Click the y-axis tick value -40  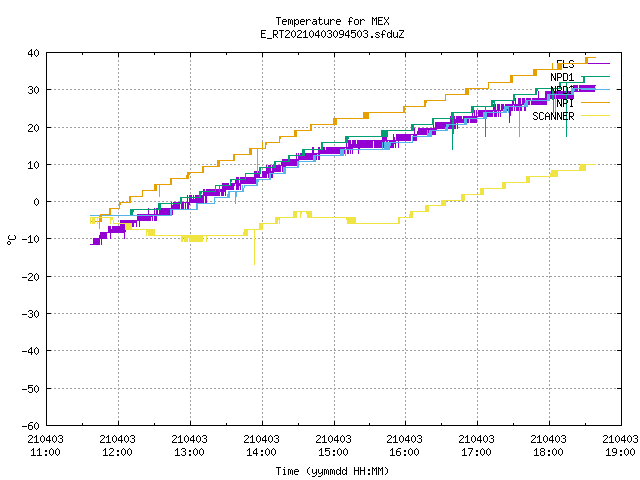point(30,351)
